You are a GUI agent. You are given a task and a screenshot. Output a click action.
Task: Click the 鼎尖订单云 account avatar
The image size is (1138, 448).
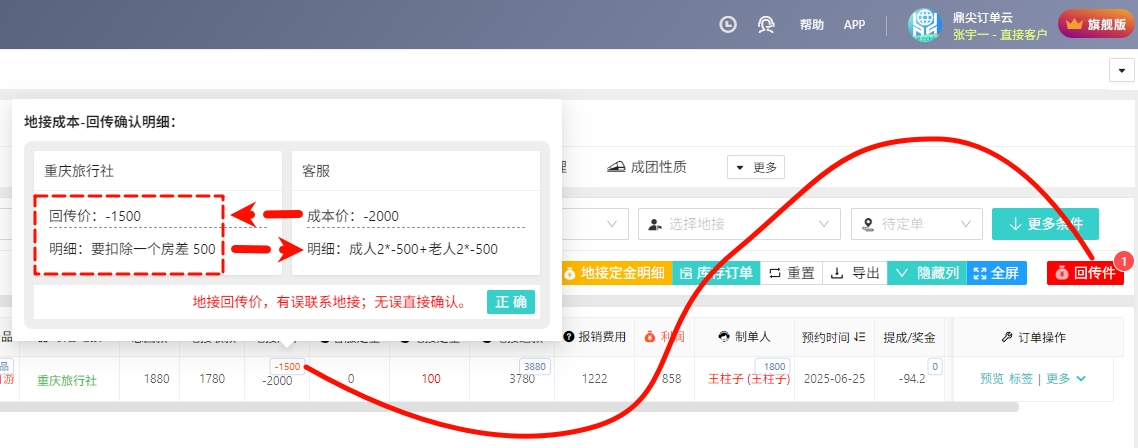tap(925, 25)
